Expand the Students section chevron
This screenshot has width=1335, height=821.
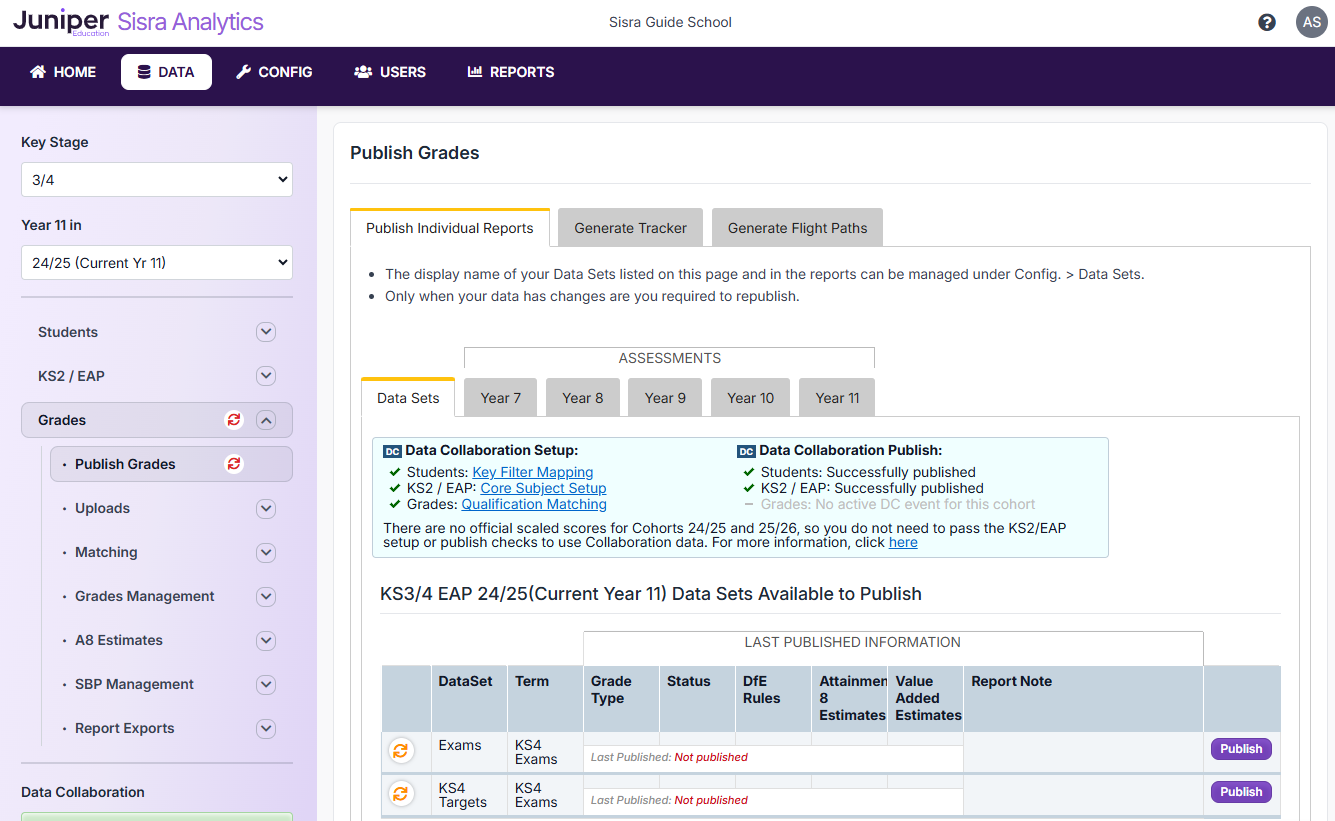tap(266, 332)
